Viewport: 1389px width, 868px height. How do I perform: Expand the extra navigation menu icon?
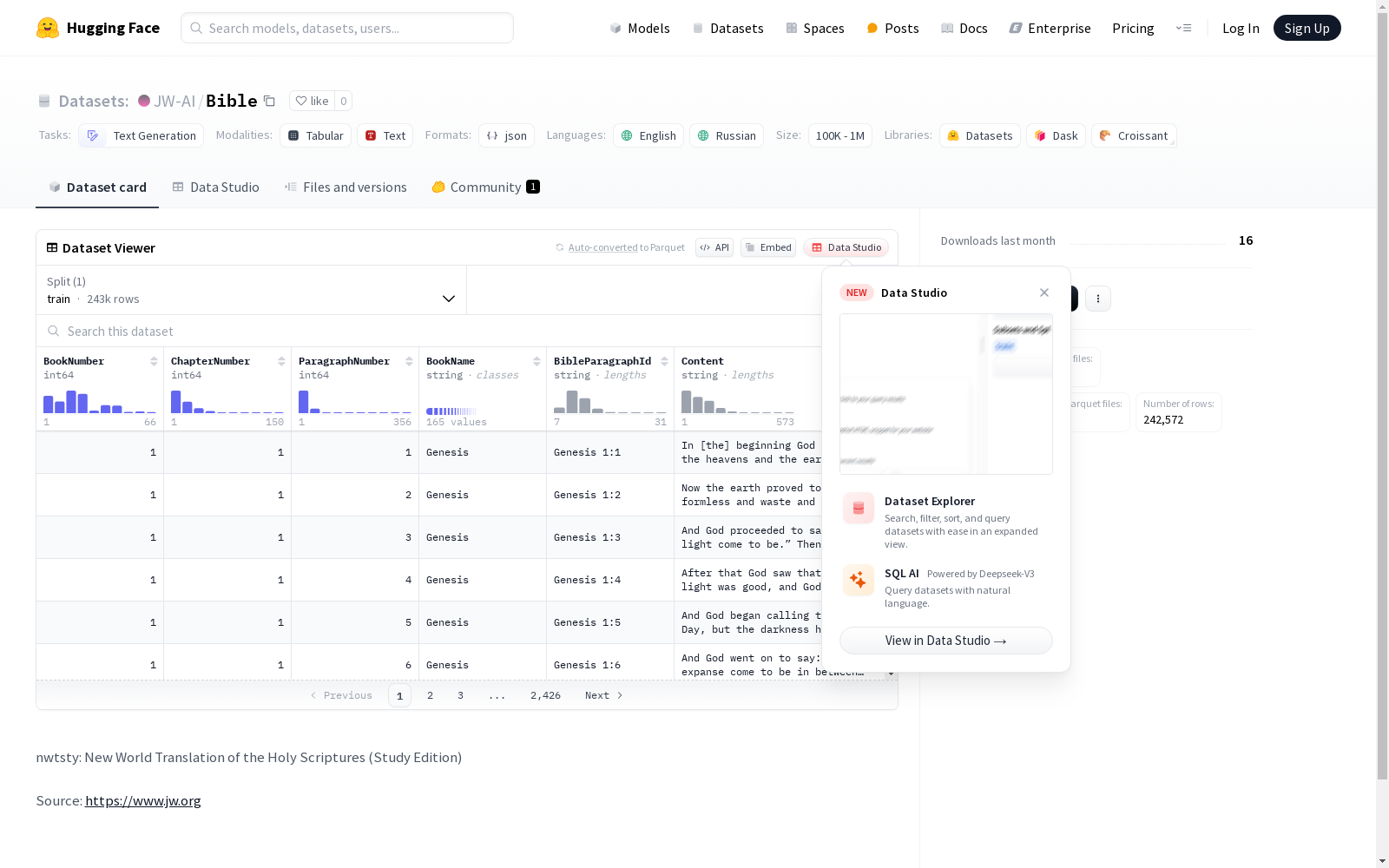click(1184, 28)
